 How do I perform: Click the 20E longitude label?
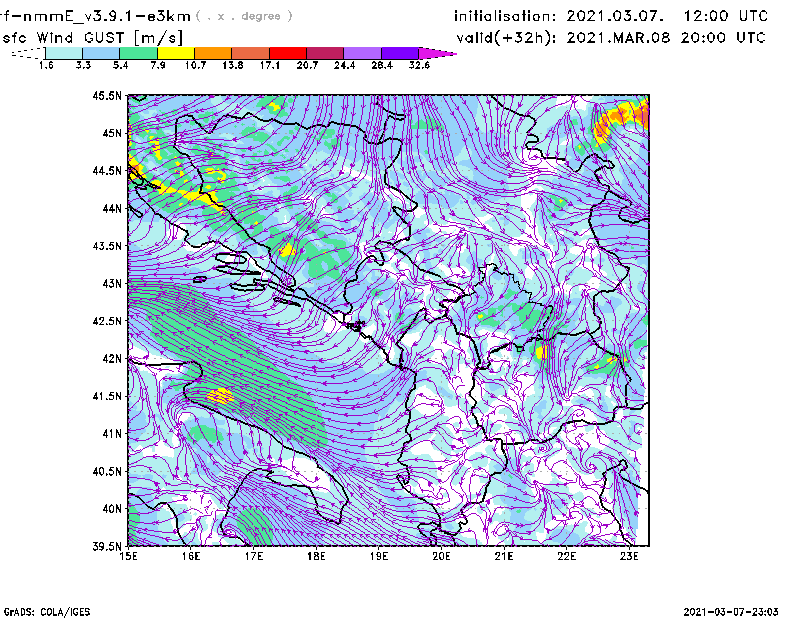click(x=441, y=556)
